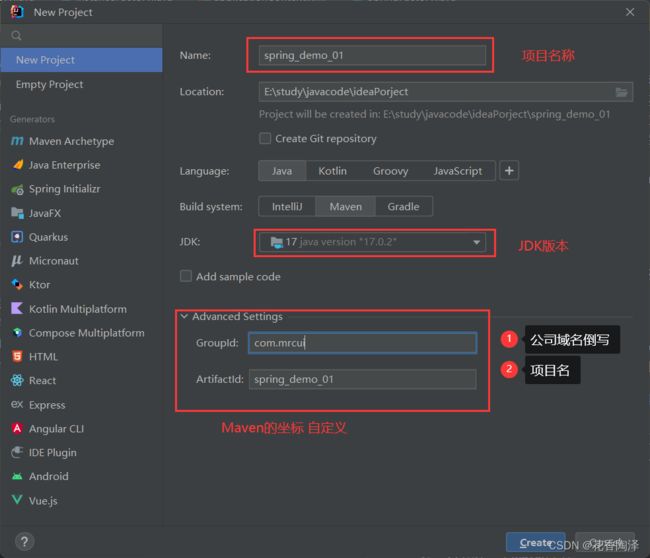The image size is (650, 558).
Task: Select Compose Multiplatform generator label
Action: [x=87, y=333]
